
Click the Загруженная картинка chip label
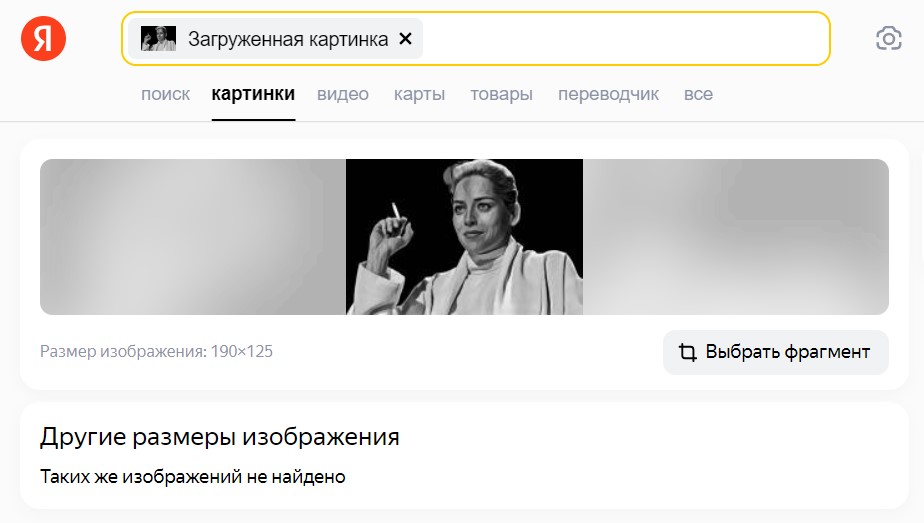tap(288, 39)
